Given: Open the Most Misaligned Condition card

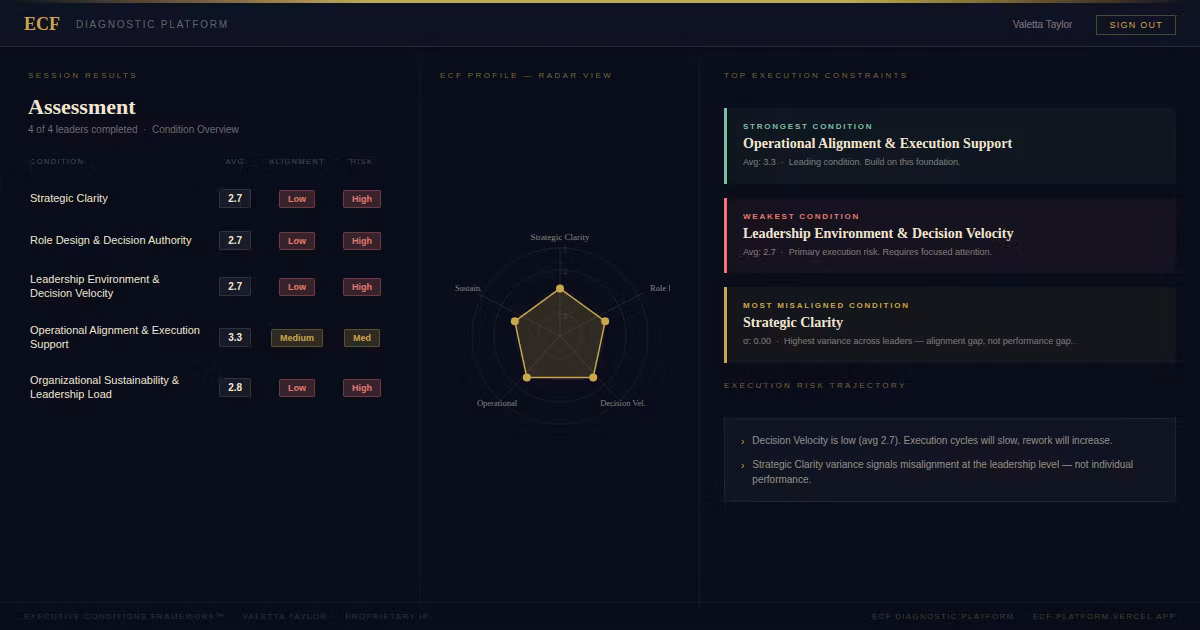Looking at the screenshot, I should (x=948, y=324).
